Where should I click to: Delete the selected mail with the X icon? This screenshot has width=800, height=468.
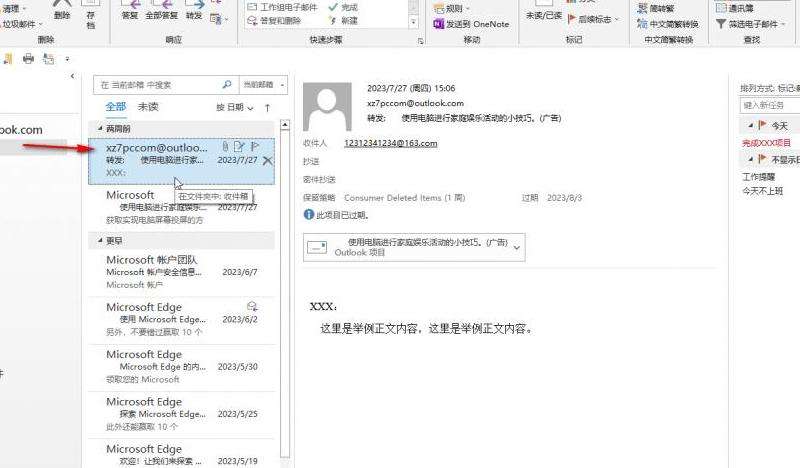pos(267,161)
